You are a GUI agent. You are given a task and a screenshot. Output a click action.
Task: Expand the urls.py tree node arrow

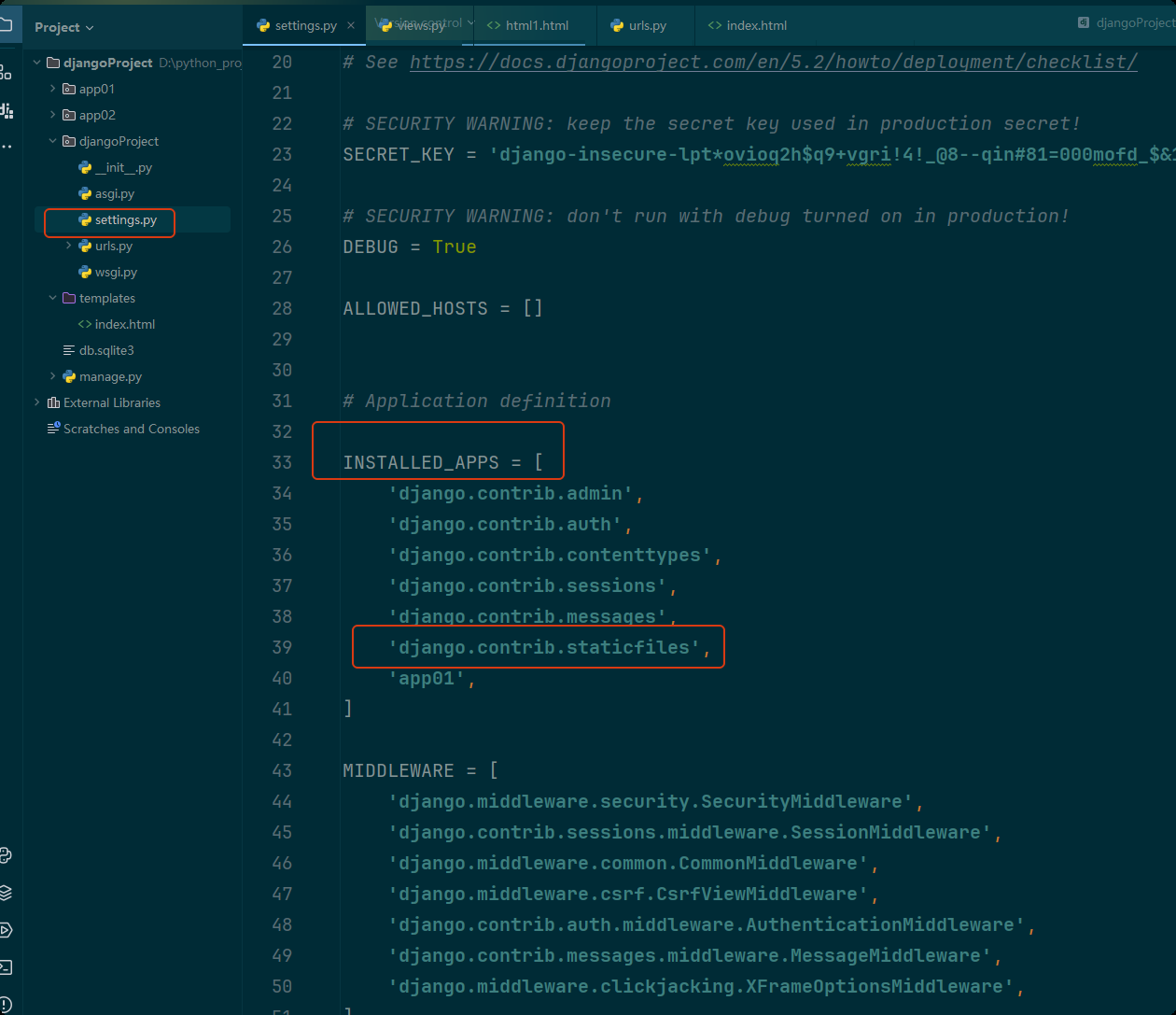[68, 246]
